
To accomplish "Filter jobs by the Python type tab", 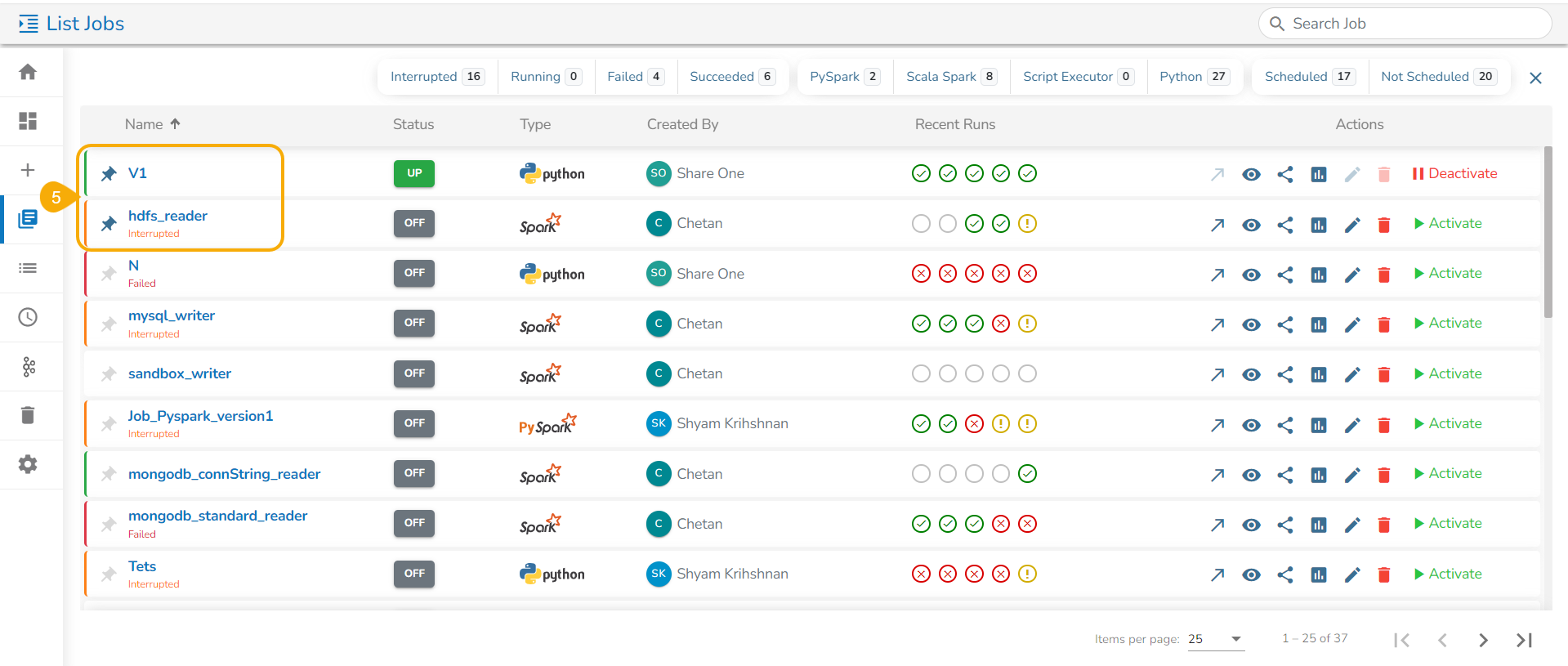I will [1195, 77].
